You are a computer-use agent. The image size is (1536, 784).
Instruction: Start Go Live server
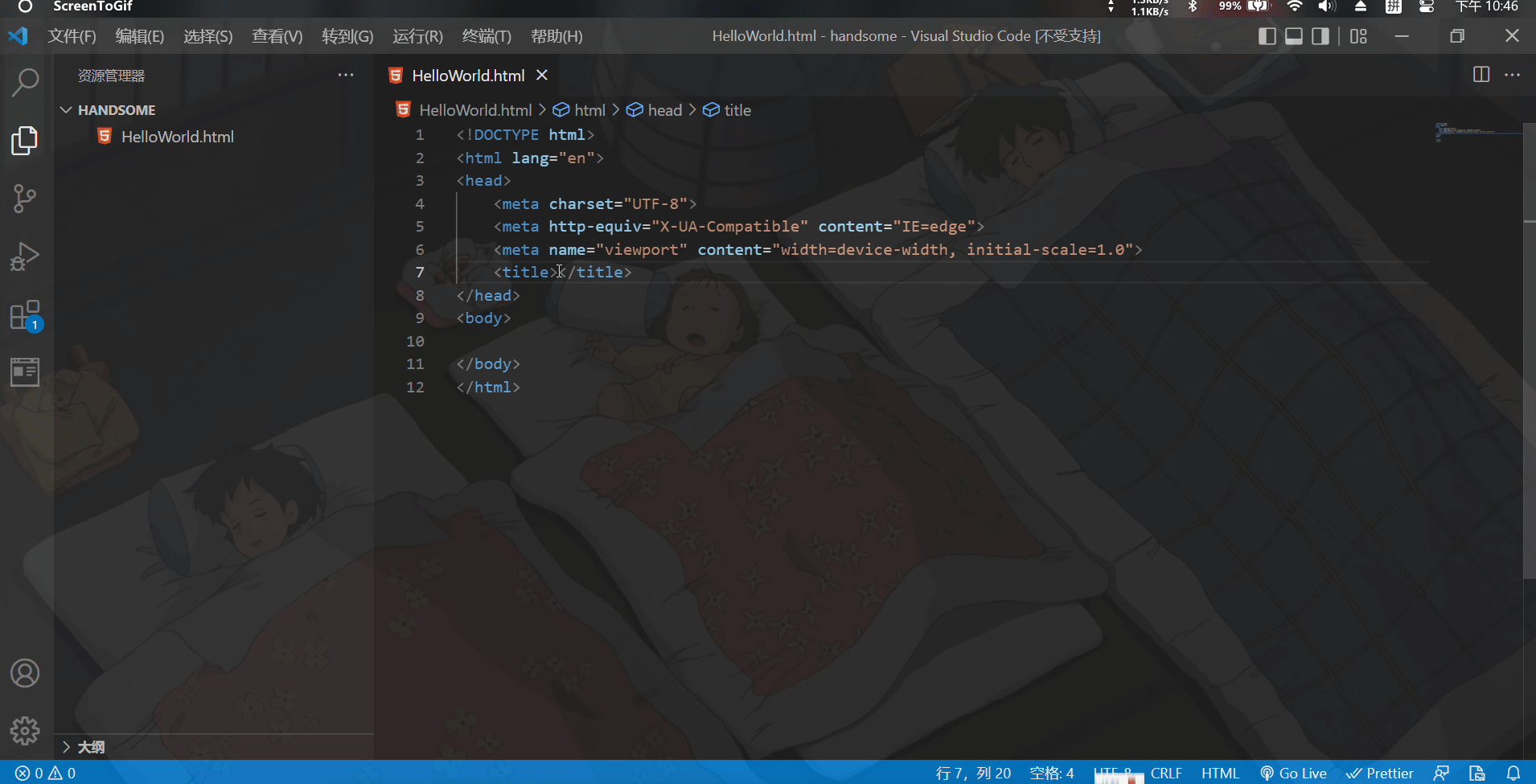click(x=1293, y=773)
